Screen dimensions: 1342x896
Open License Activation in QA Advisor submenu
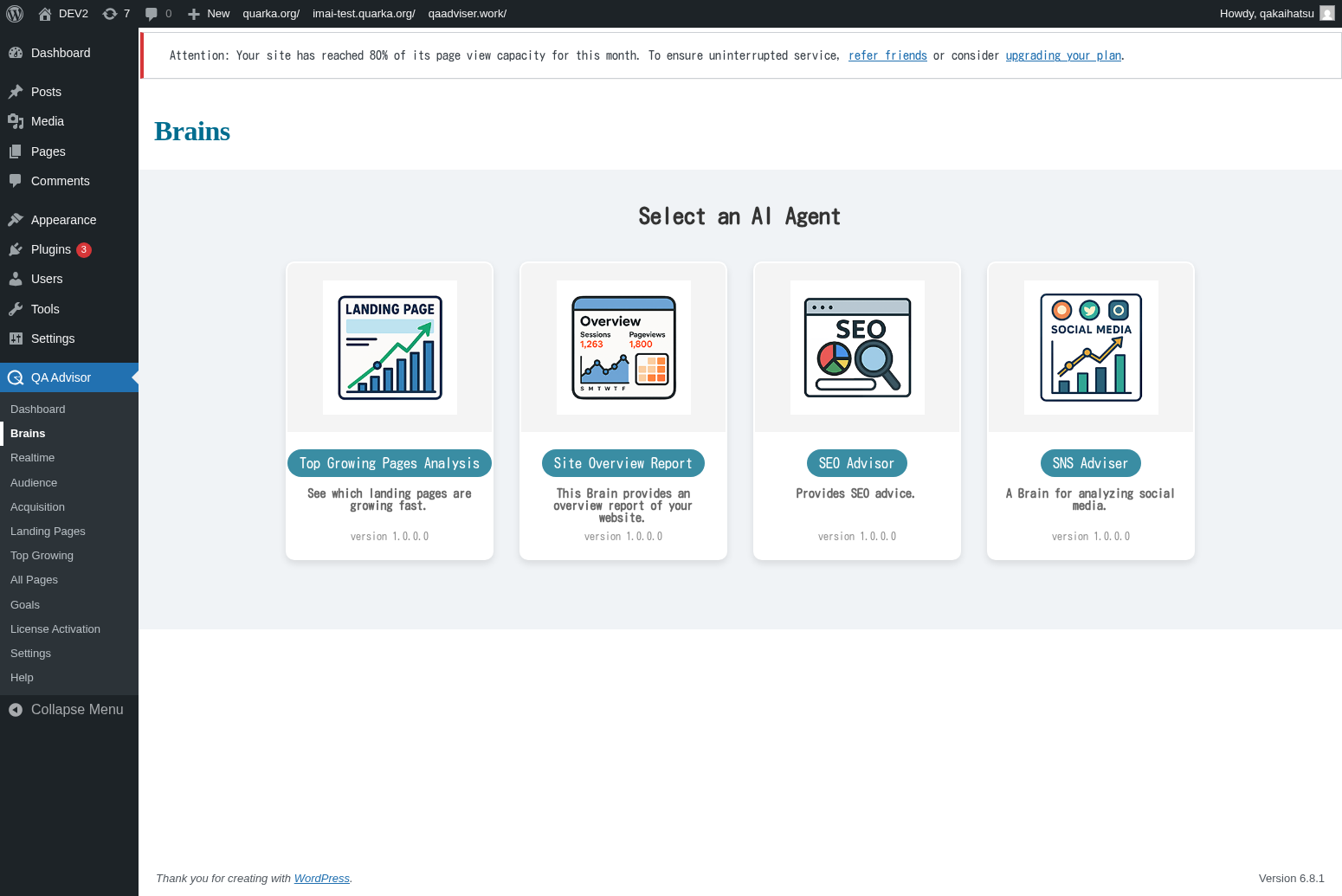coord(55,629)
